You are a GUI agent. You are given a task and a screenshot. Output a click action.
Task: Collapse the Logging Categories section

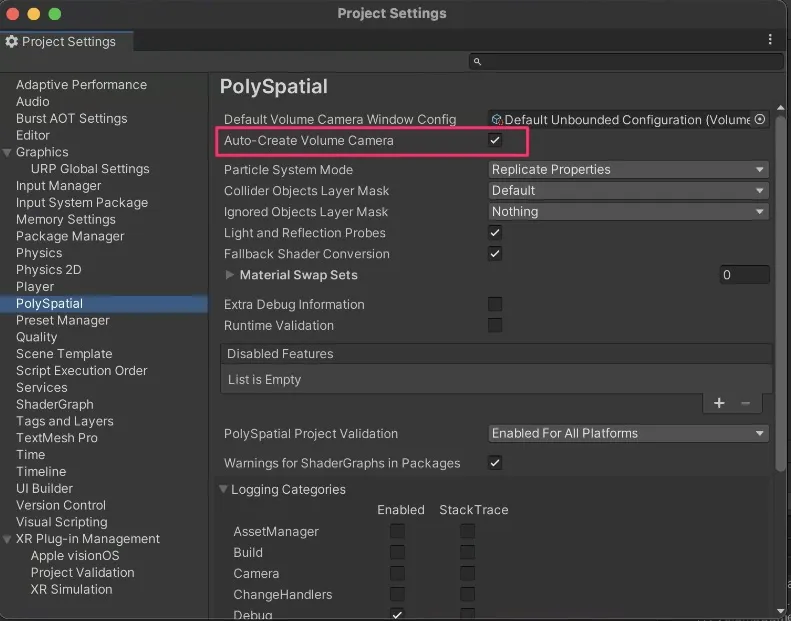pos(223,490)
